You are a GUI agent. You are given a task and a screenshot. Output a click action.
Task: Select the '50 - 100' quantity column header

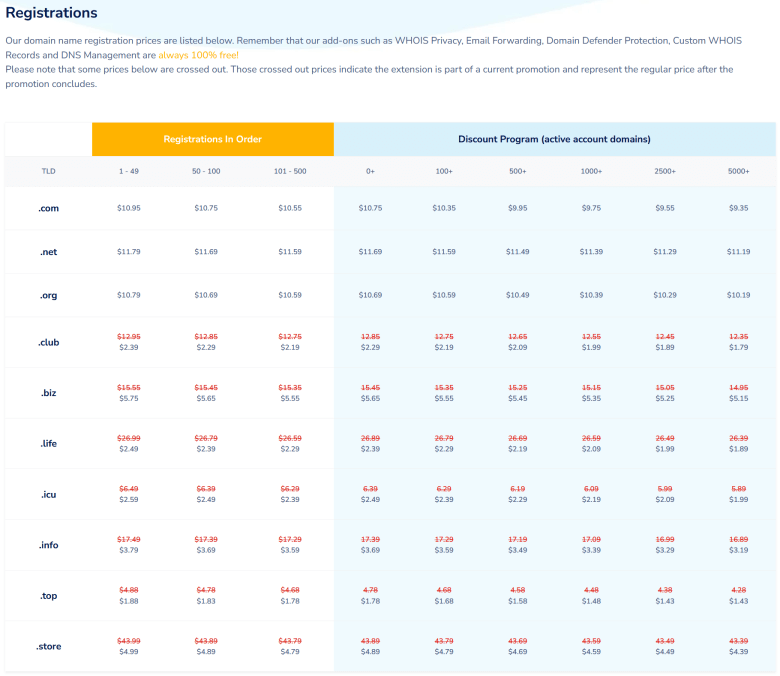point(206,171)
